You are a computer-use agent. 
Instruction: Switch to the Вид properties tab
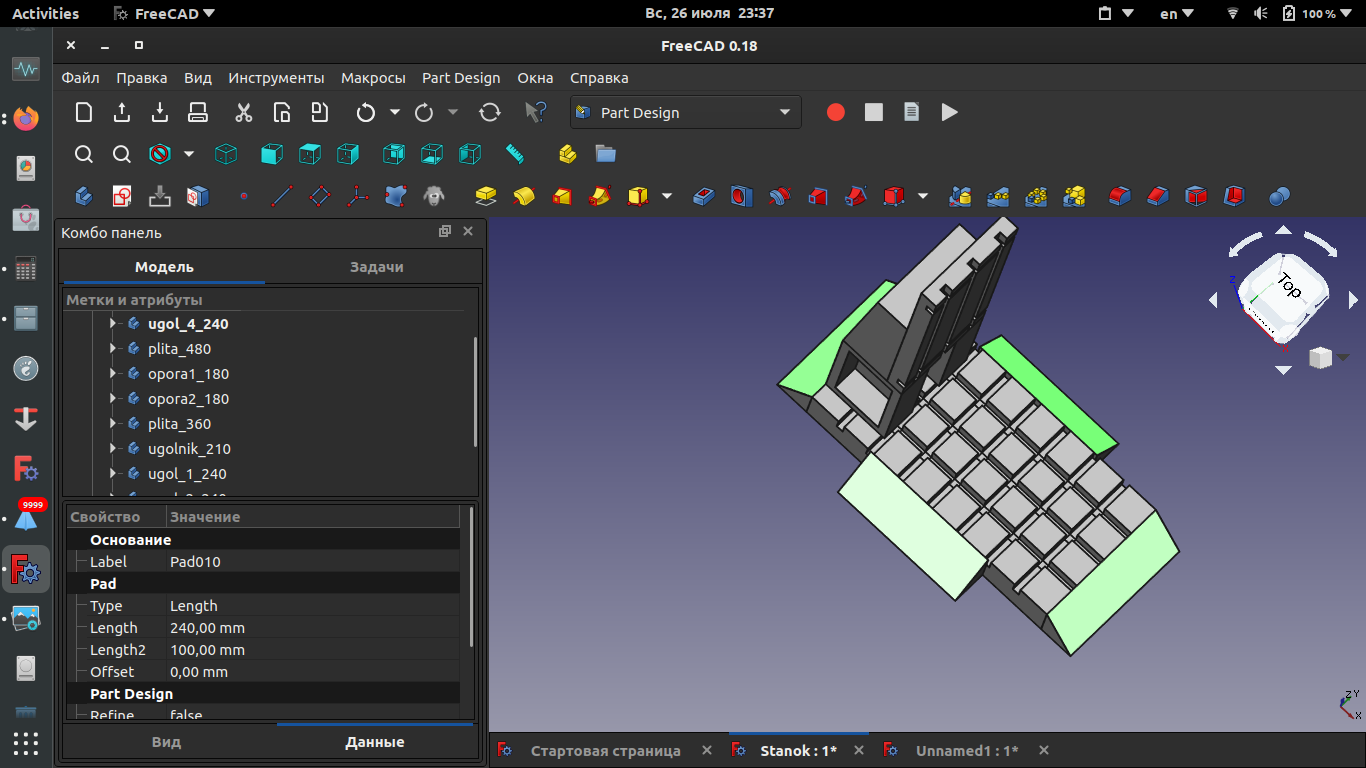tap(166, 742)
